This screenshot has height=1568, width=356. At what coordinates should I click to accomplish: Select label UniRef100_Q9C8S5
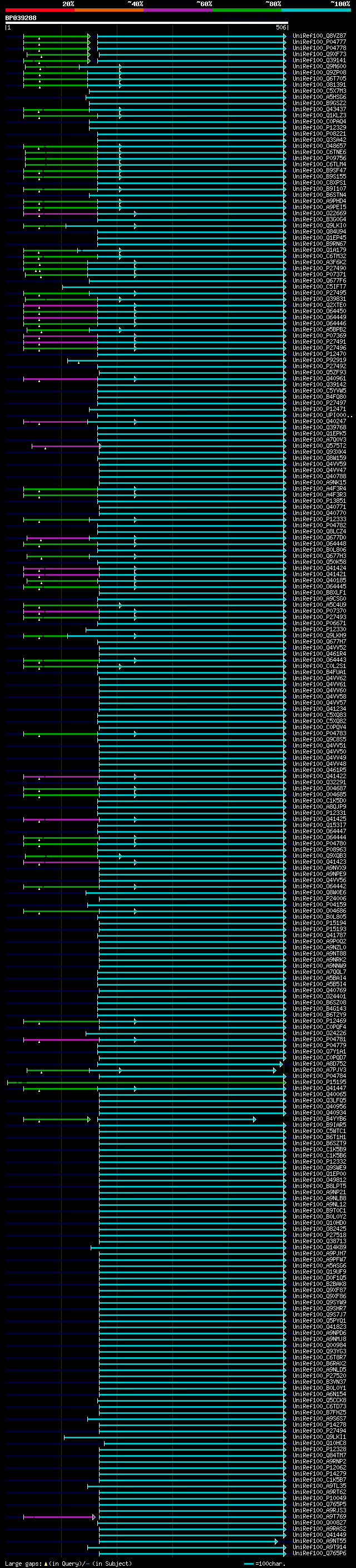tap(319, 739)
